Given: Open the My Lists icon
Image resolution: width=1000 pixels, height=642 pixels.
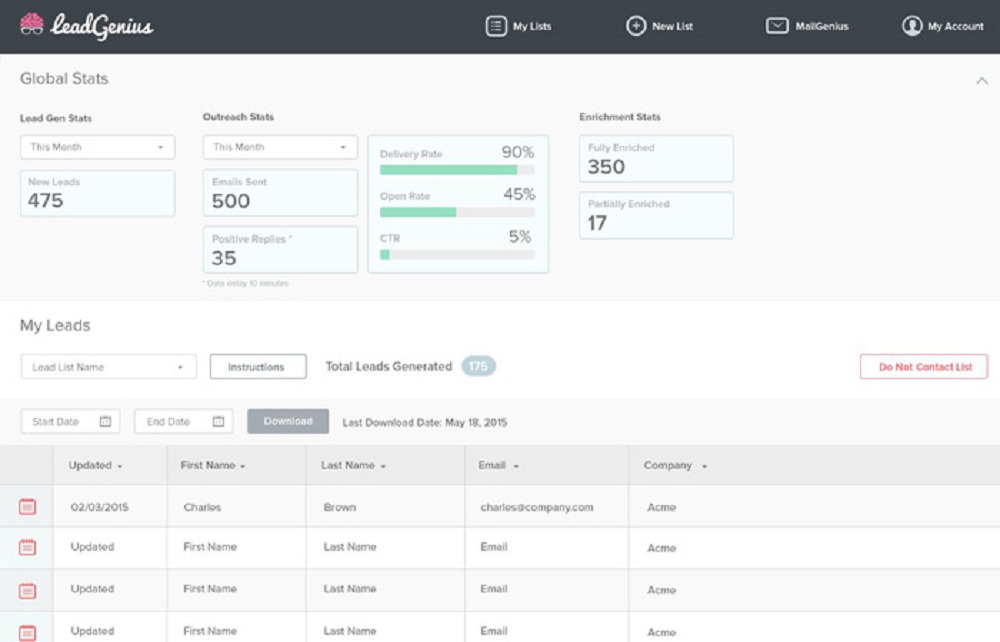Looking at the screenshot, I should coord(496,26).
